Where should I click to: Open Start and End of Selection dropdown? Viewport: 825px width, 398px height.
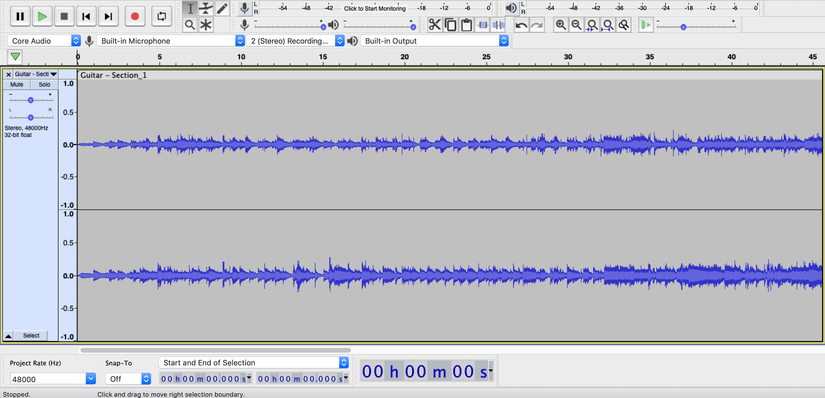click(x=254, y=363)
